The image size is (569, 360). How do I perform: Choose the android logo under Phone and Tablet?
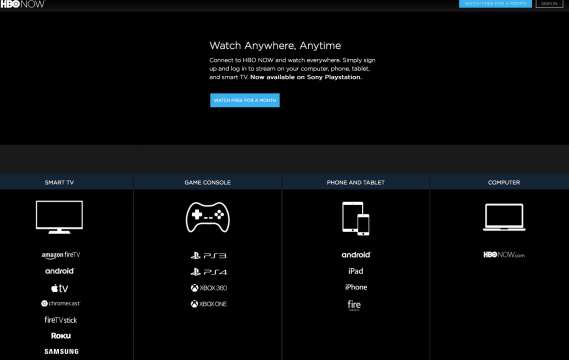tap(356, 255)
